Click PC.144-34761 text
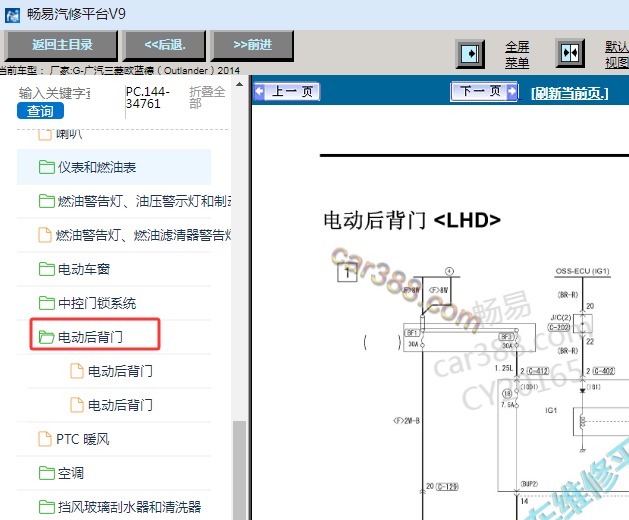The width and height of the screenshot is (629, 520). (x=148, y=98)
